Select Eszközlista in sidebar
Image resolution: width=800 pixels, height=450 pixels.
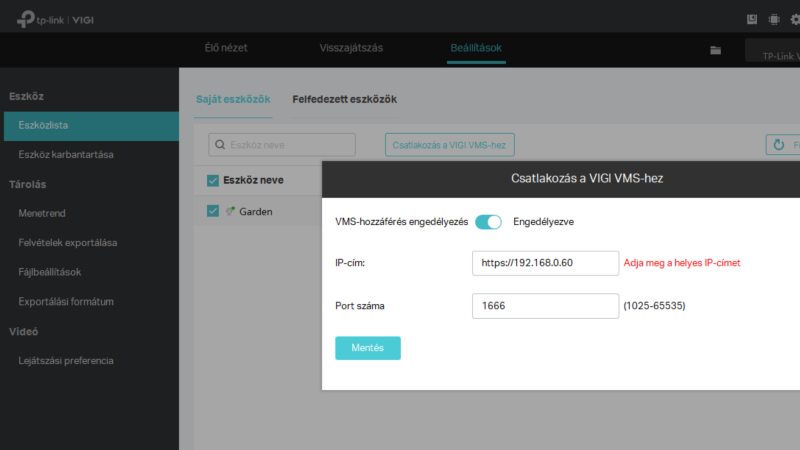(91, 126)
